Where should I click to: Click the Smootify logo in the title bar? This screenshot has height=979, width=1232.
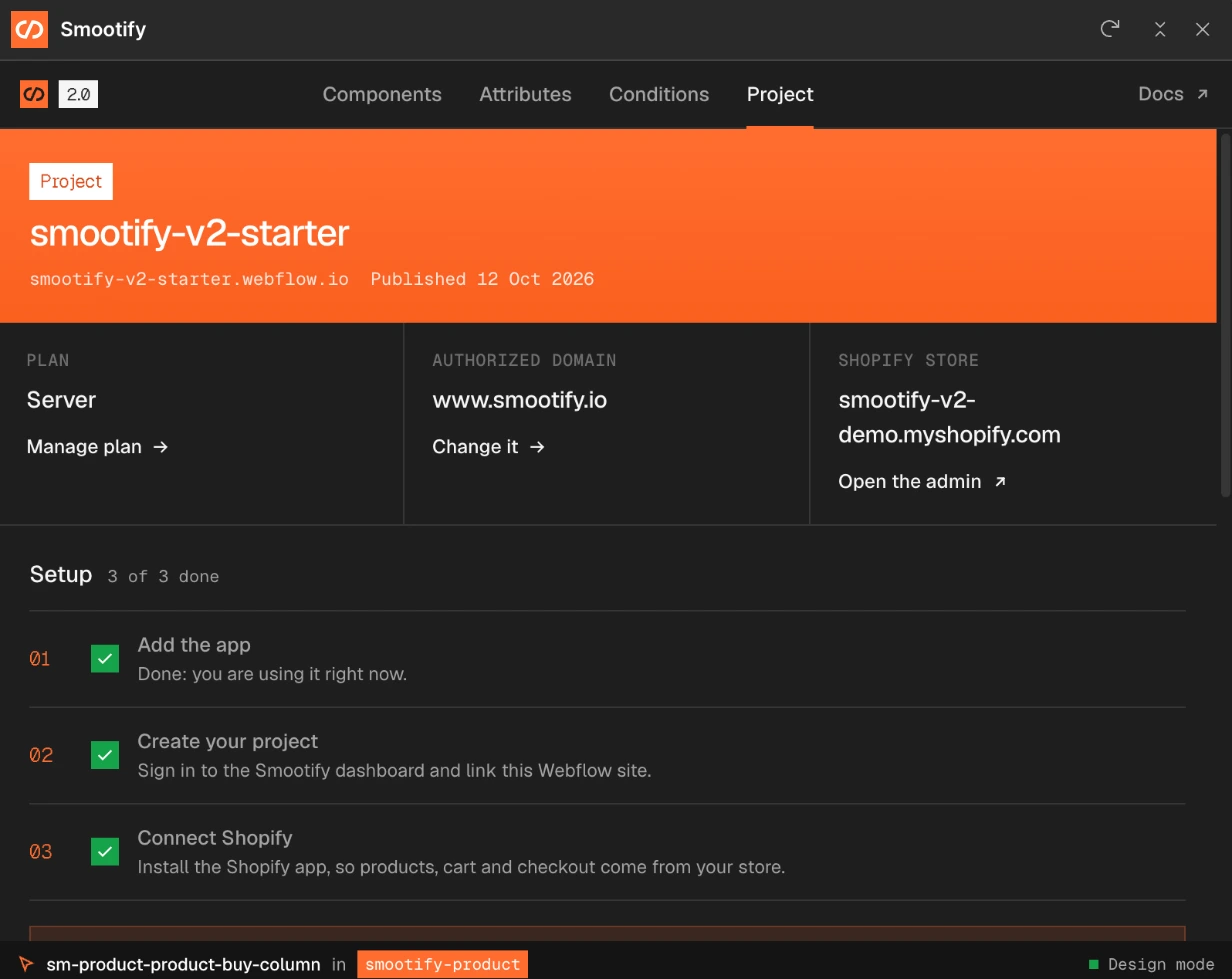pyautogui.click(x=30, y=29)
